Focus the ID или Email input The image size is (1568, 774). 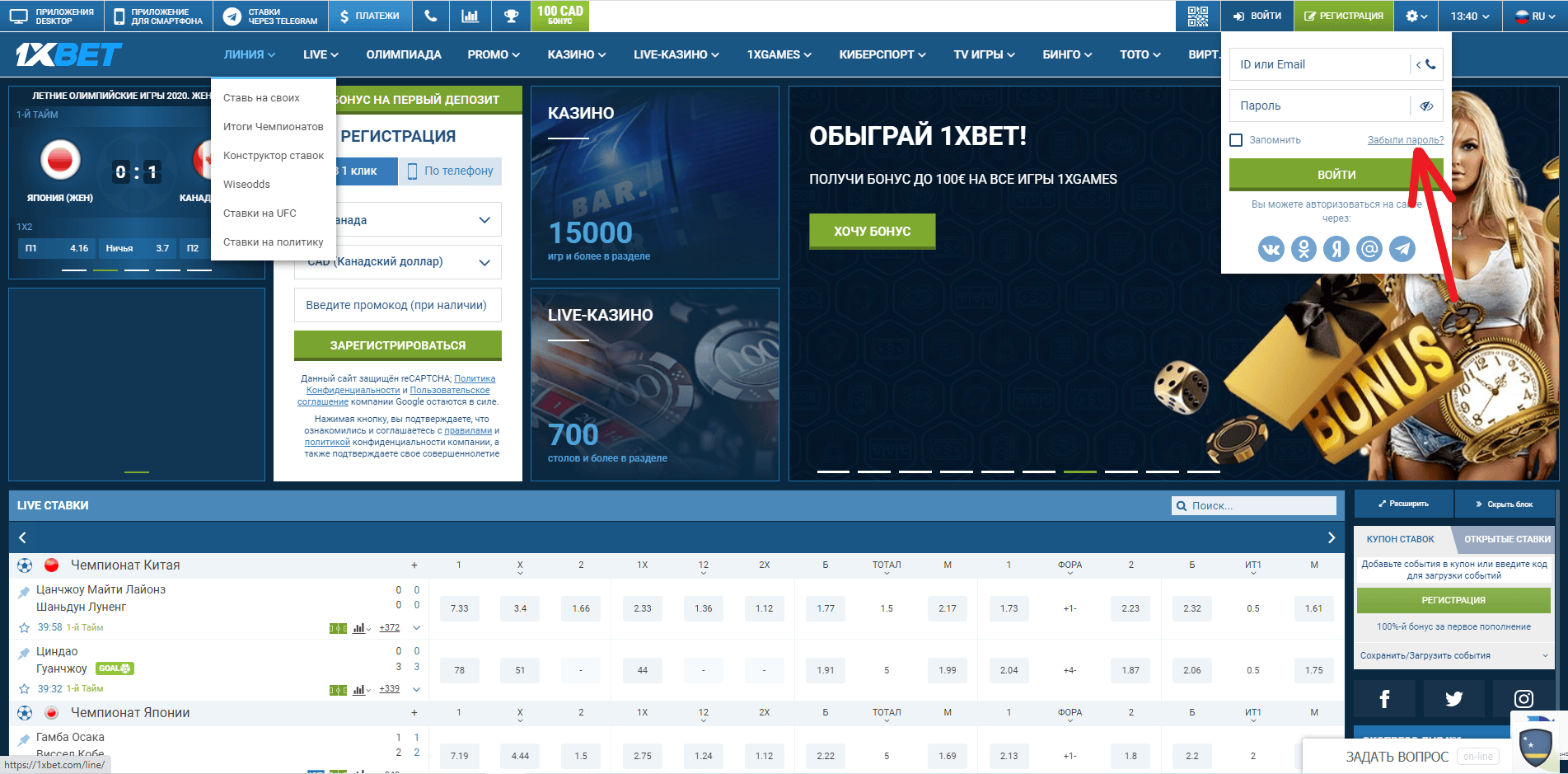[x=1320, y=64]
